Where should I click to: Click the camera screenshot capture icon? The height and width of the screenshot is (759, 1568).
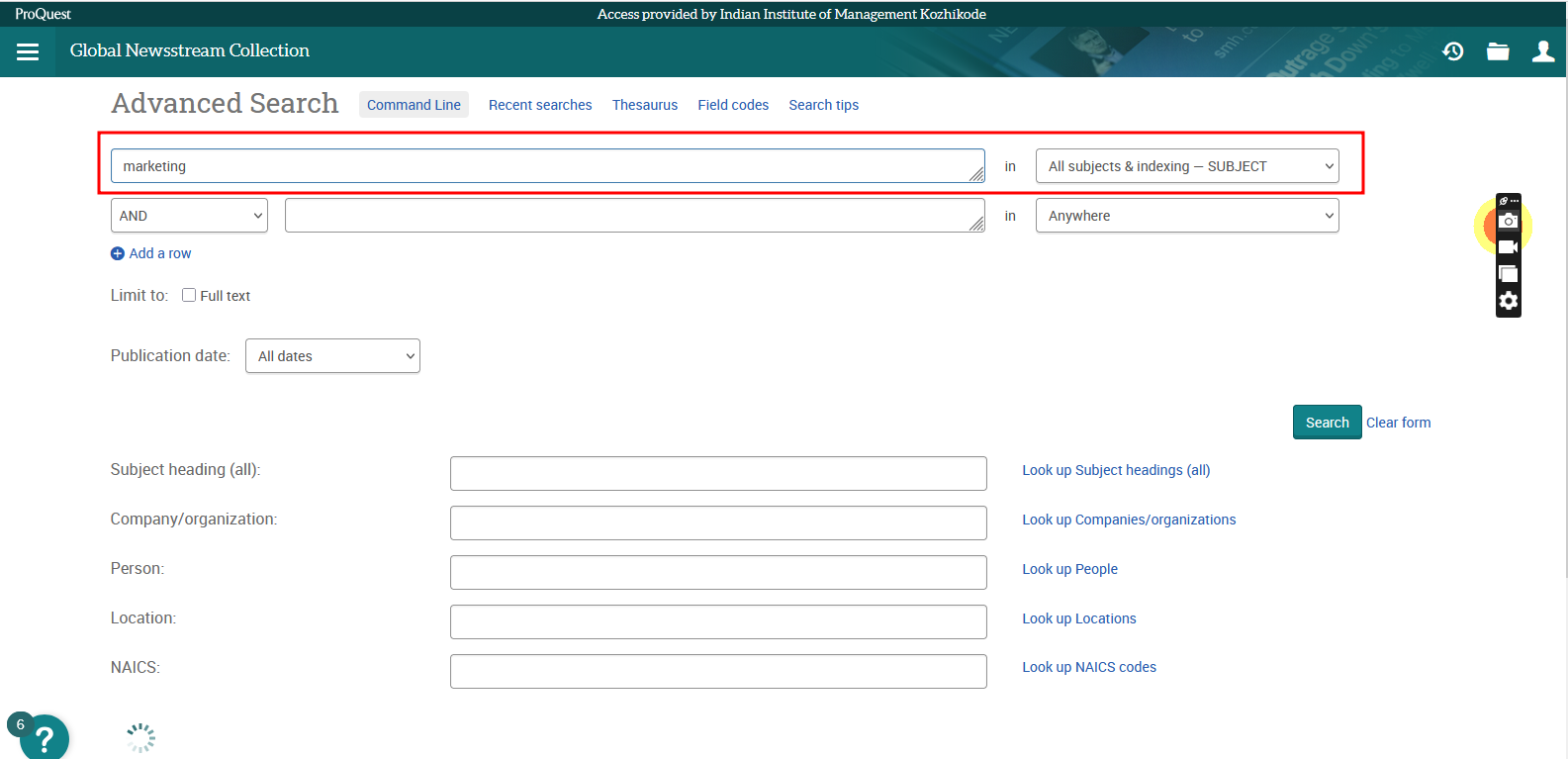point(1508,221)
